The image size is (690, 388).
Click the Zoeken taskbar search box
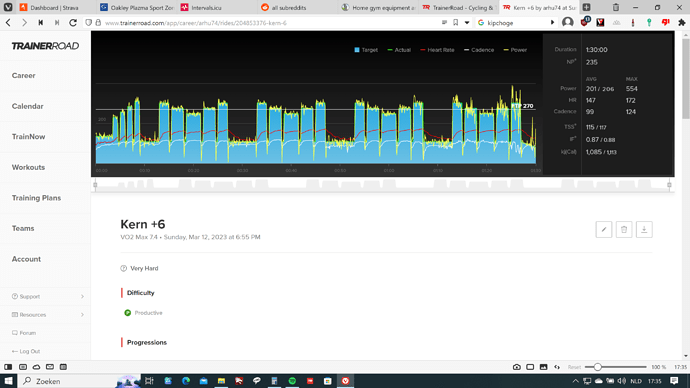click(79, 381)
